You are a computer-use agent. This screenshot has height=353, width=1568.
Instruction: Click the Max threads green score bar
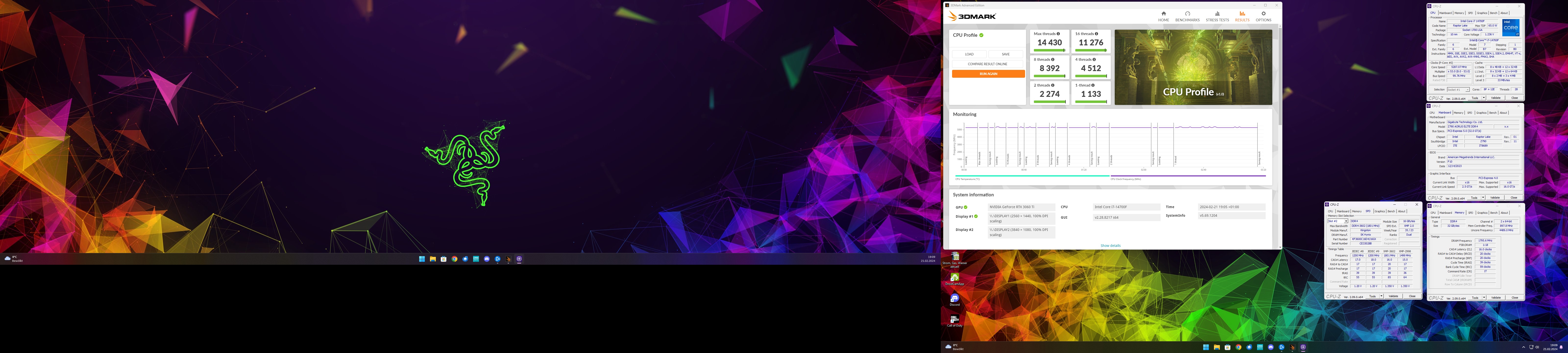[x=1050, y=50]
